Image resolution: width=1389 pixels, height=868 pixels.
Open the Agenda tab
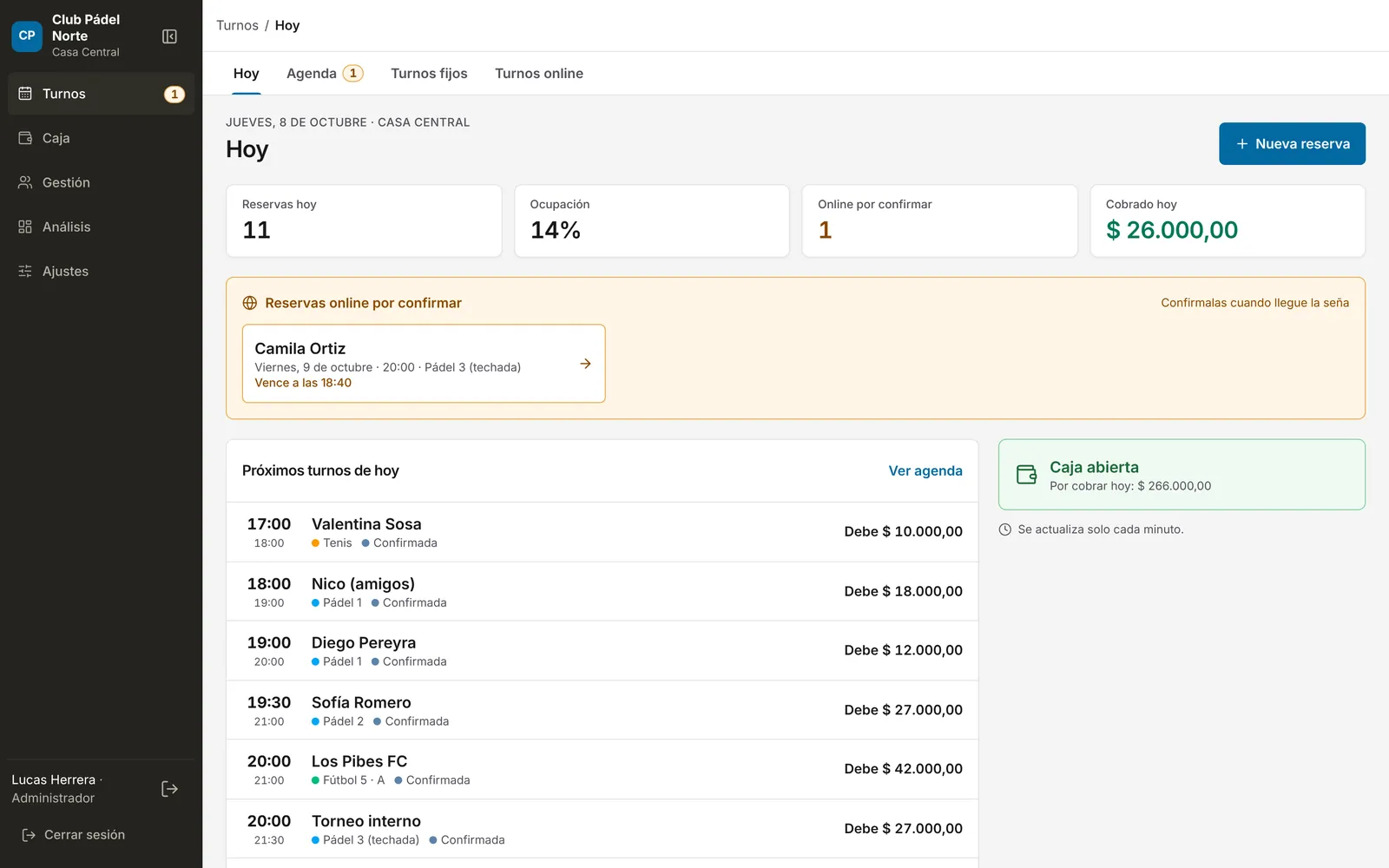click(325, 74)
